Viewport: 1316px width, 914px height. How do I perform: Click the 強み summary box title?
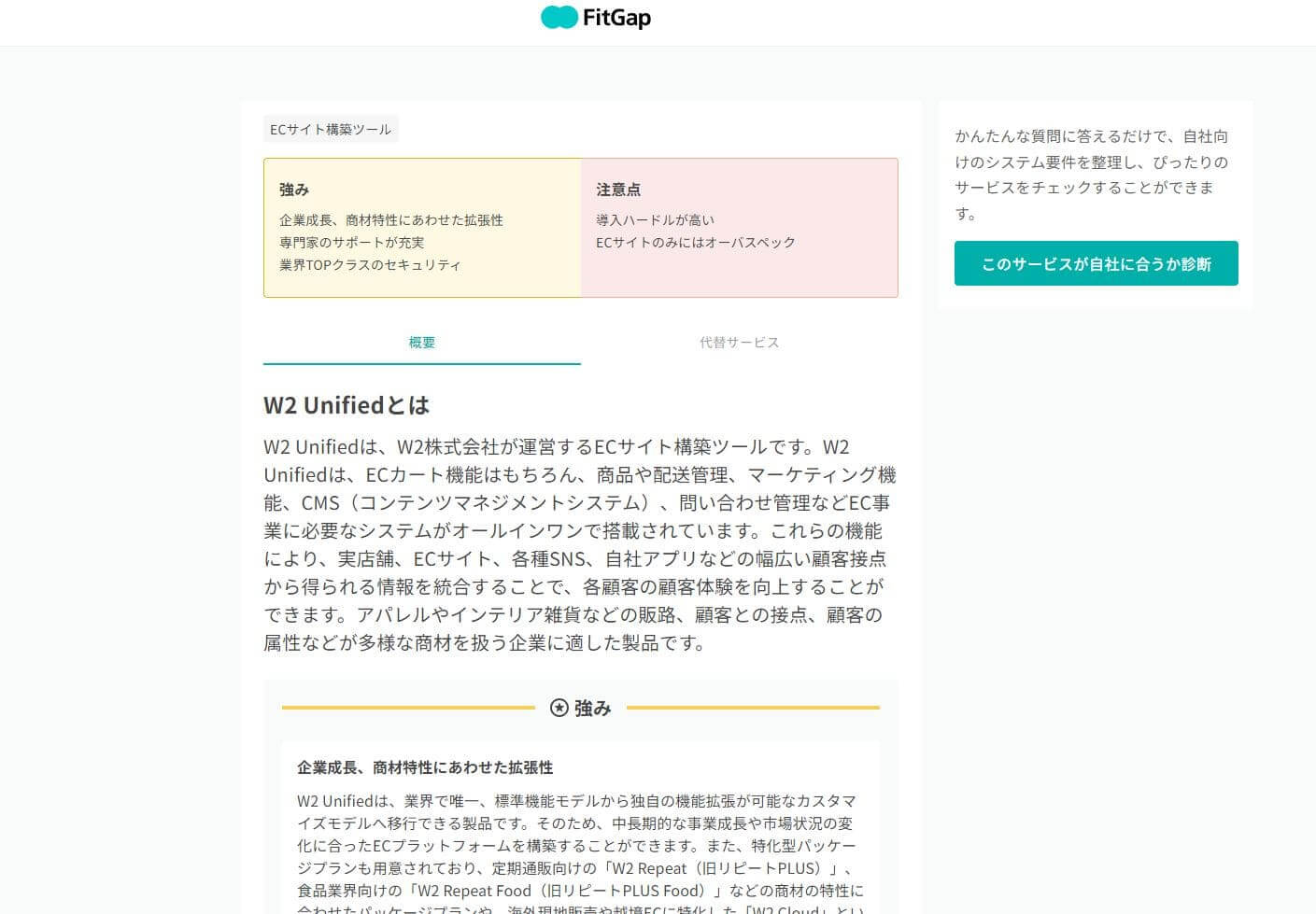294,190
